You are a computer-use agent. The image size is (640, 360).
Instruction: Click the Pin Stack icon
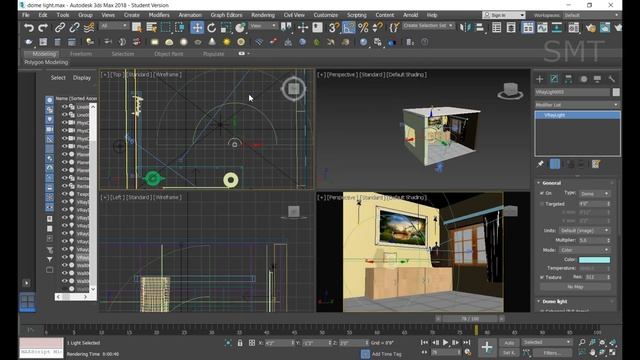540,164
